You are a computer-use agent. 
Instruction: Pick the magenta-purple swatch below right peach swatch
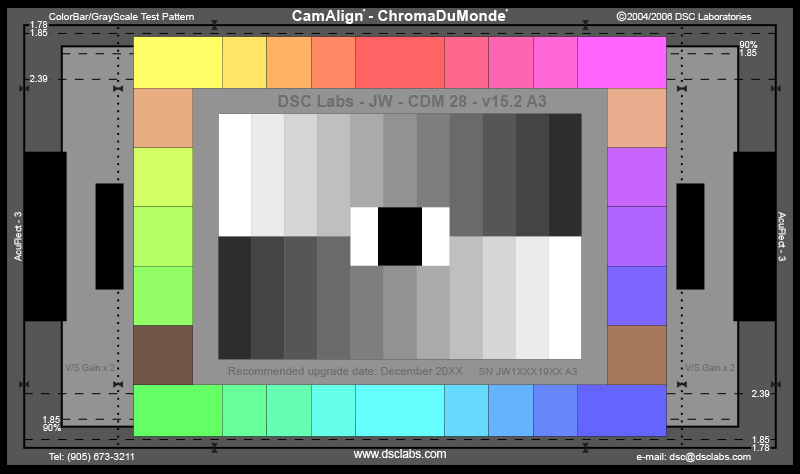pyautogui.click(x=637, y=177)
